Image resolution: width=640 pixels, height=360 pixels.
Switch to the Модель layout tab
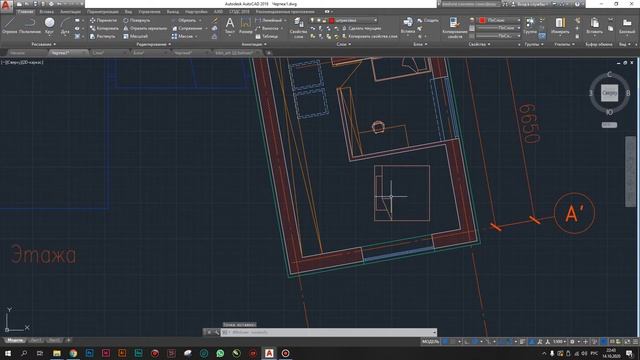point(15,340)
